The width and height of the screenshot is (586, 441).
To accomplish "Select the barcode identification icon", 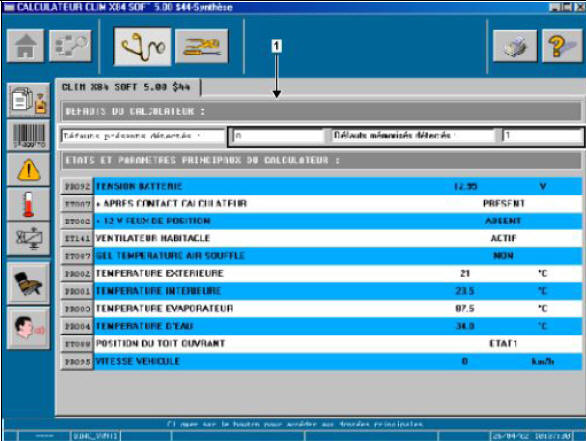I will pyautogui.click(x=28, y=135).
